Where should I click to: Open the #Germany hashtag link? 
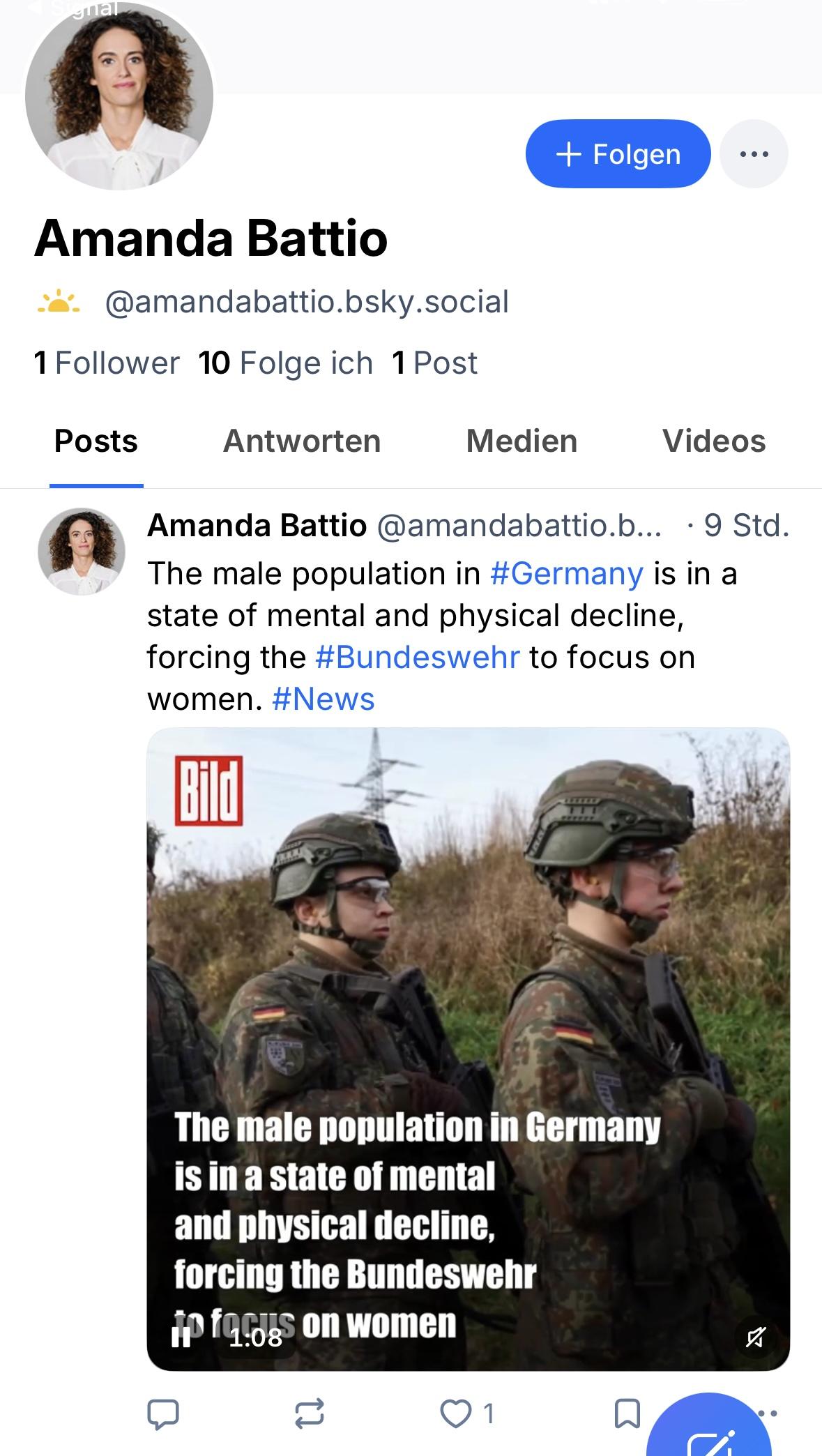(x=566, y=574)
